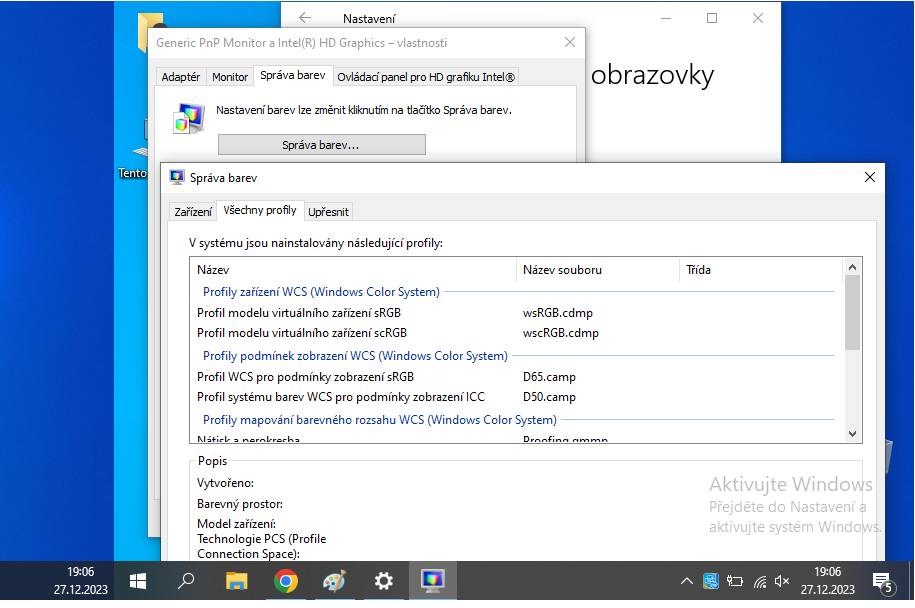915x608 pixels.
Task: Switch to the Zařízení tab
Action: pos(193,212)
